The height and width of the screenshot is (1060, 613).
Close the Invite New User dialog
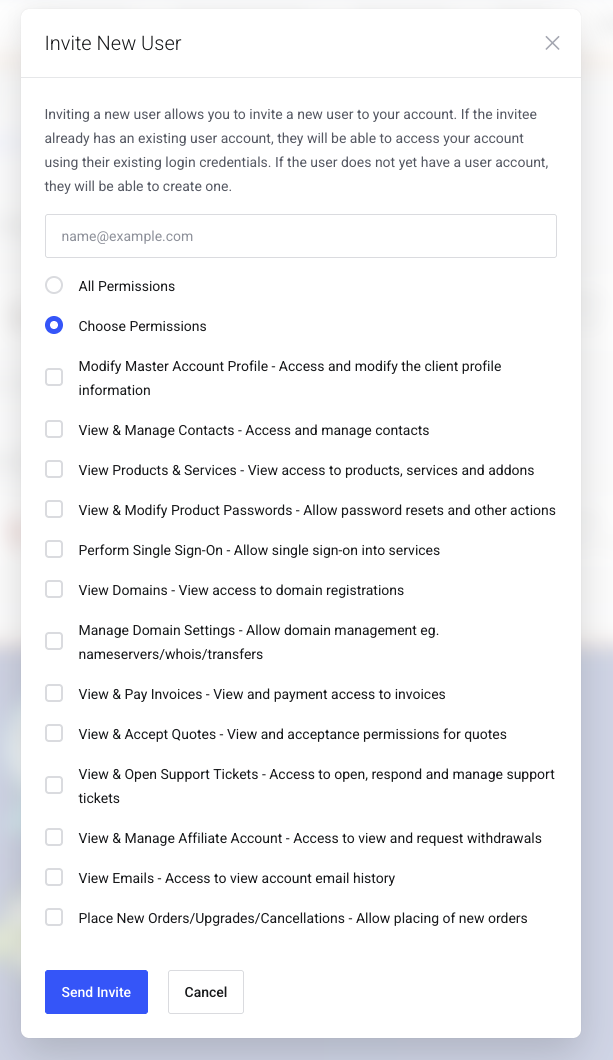(552, 43)
